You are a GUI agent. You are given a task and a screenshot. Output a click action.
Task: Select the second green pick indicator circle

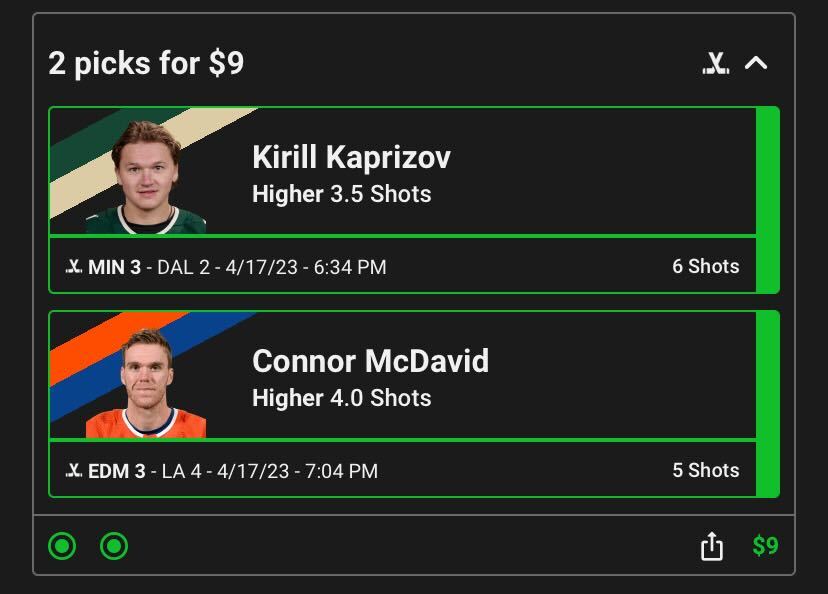[114, 546]
